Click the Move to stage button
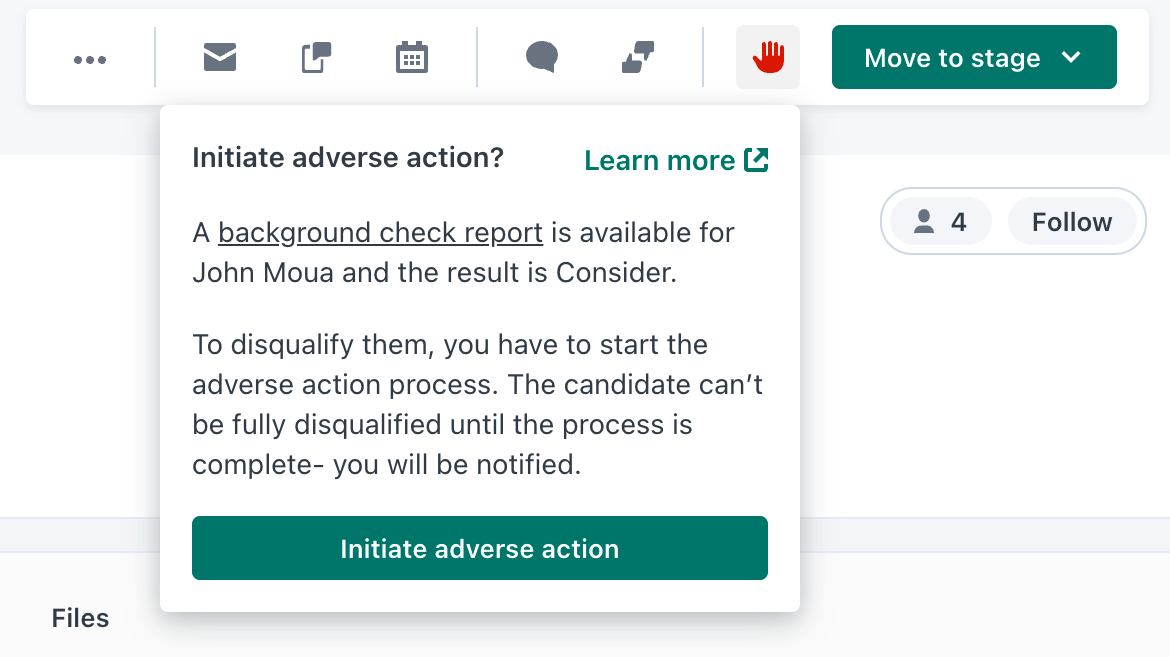This screenshot has width=1170, height=657. click(x=952, y=58)
